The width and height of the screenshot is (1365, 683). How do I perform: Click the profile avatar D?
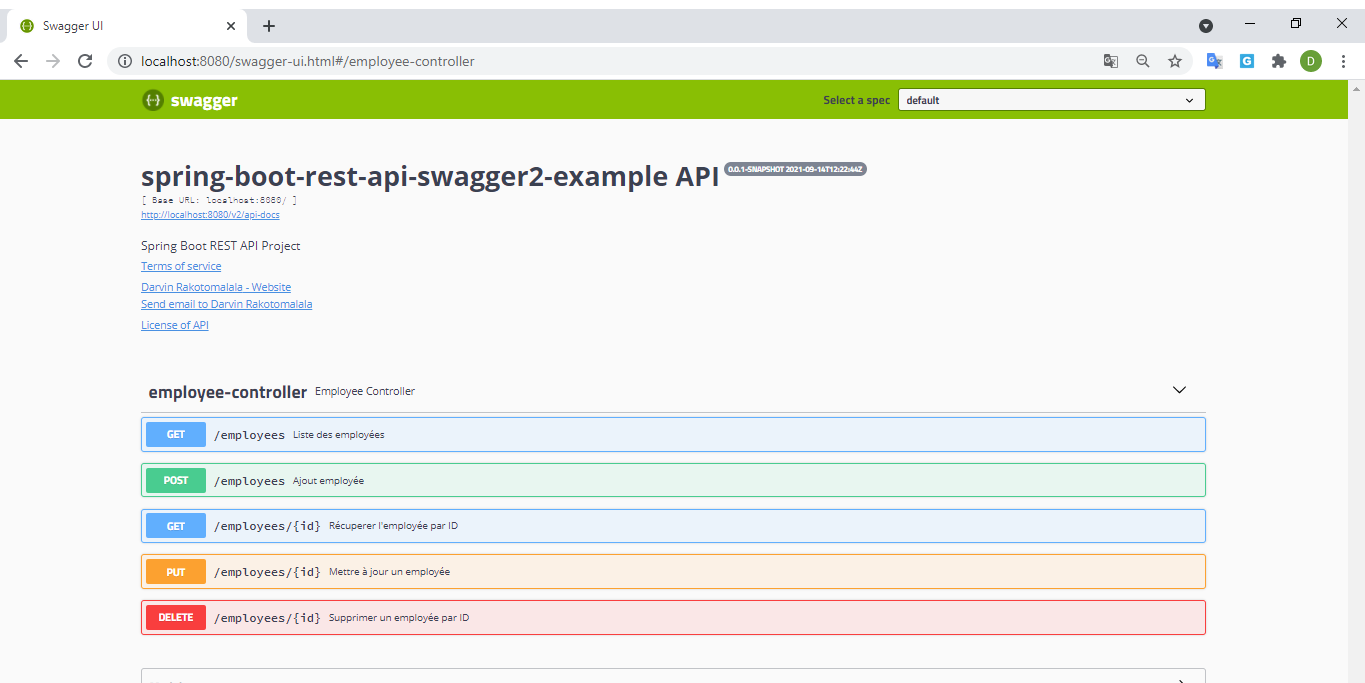1311,61
